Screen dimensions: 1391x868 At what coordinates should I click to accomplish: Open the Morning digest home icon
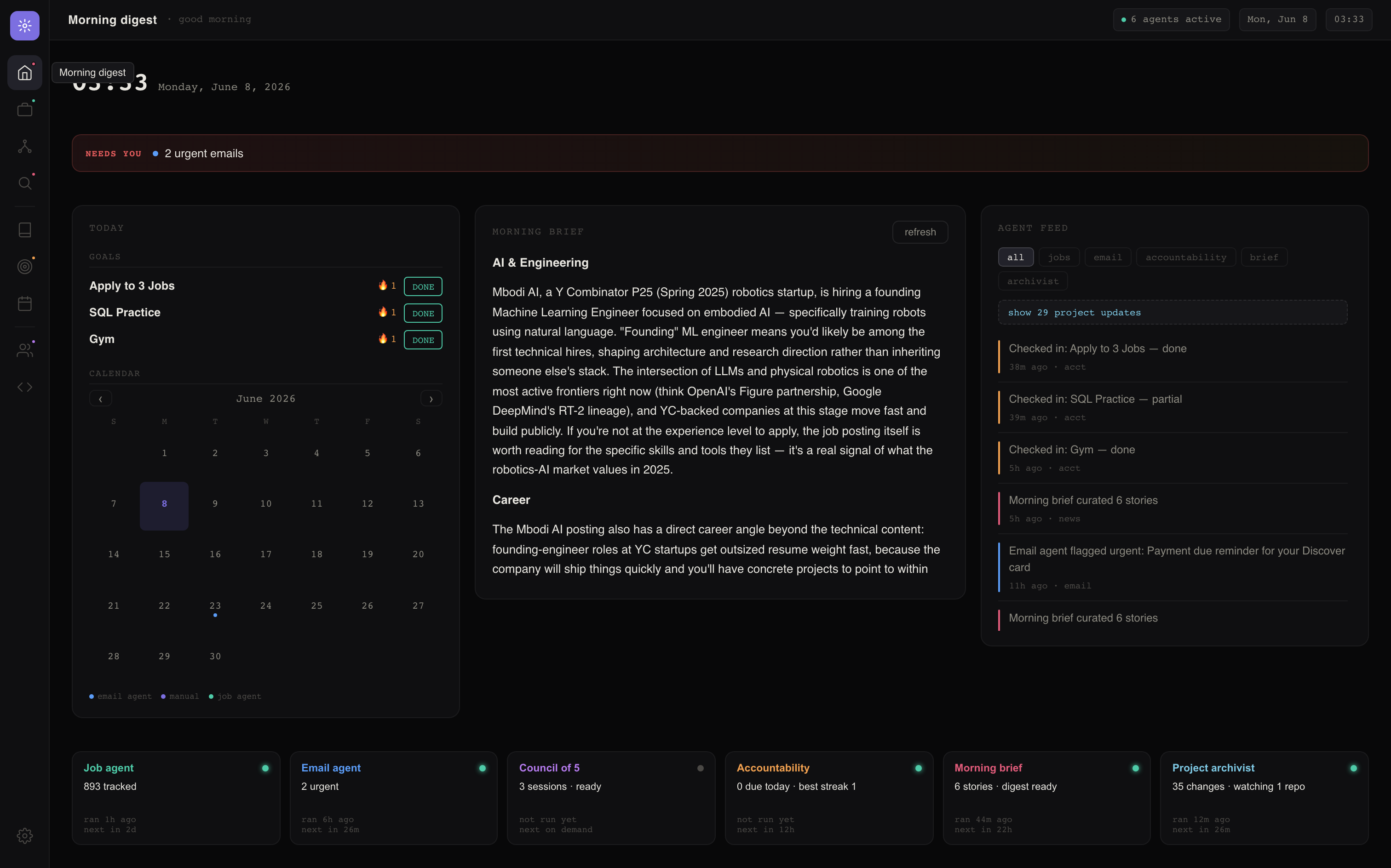point(25,72)
